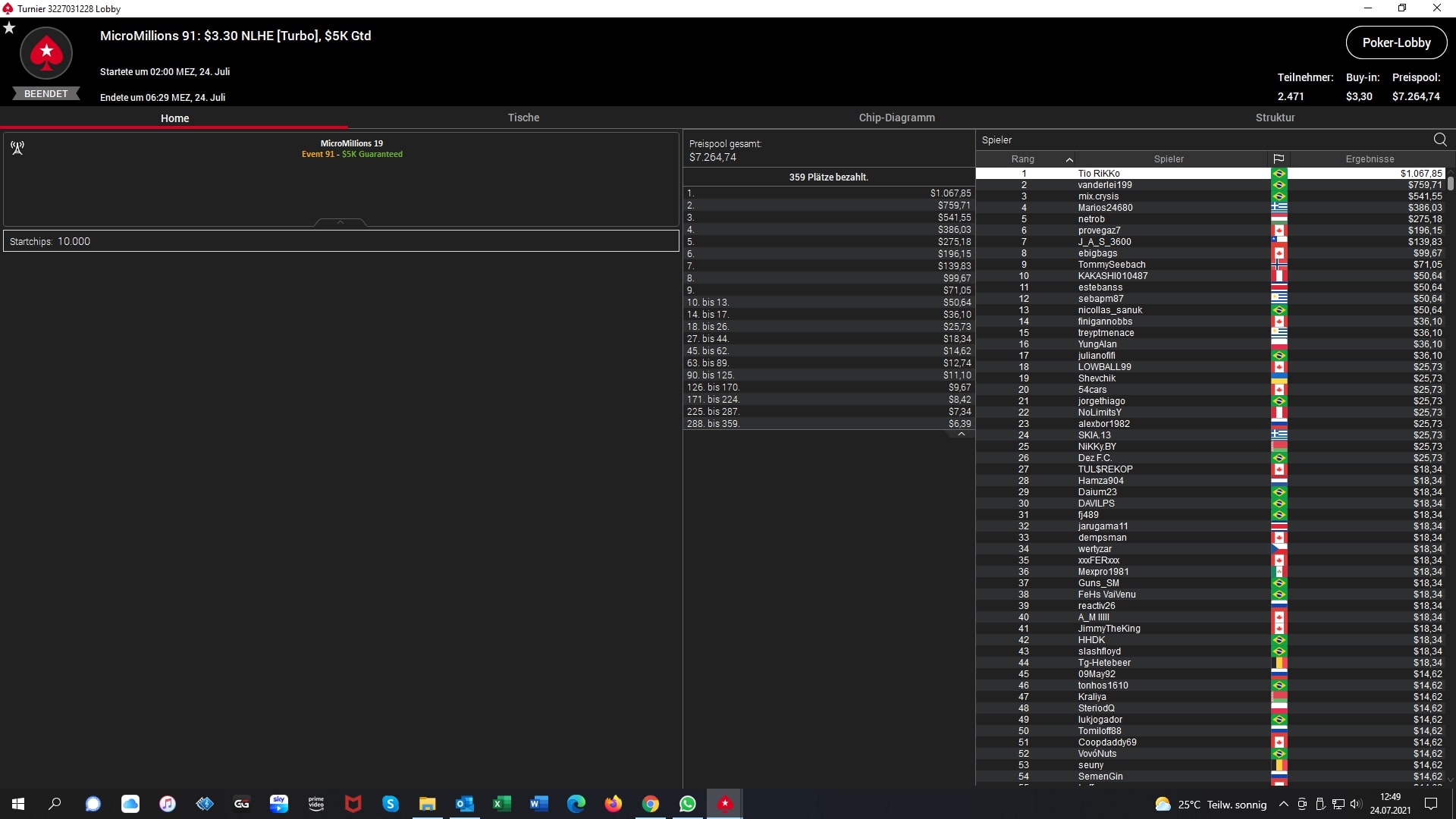Open iCloud from the taskbar

[x=130, y=804]
